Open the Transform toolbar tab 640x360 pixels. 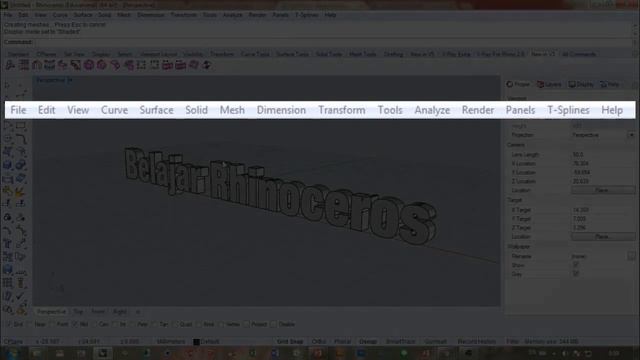point(222,54)
